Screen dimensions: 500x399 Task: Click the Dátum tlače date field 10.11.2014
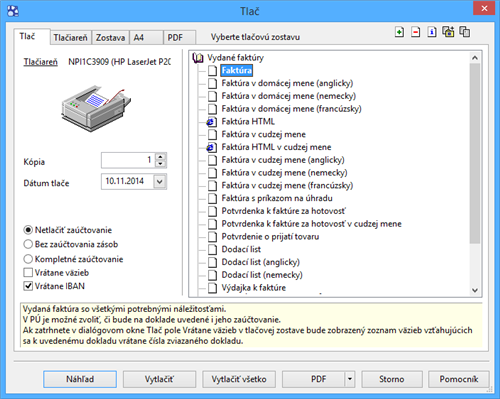127,182
